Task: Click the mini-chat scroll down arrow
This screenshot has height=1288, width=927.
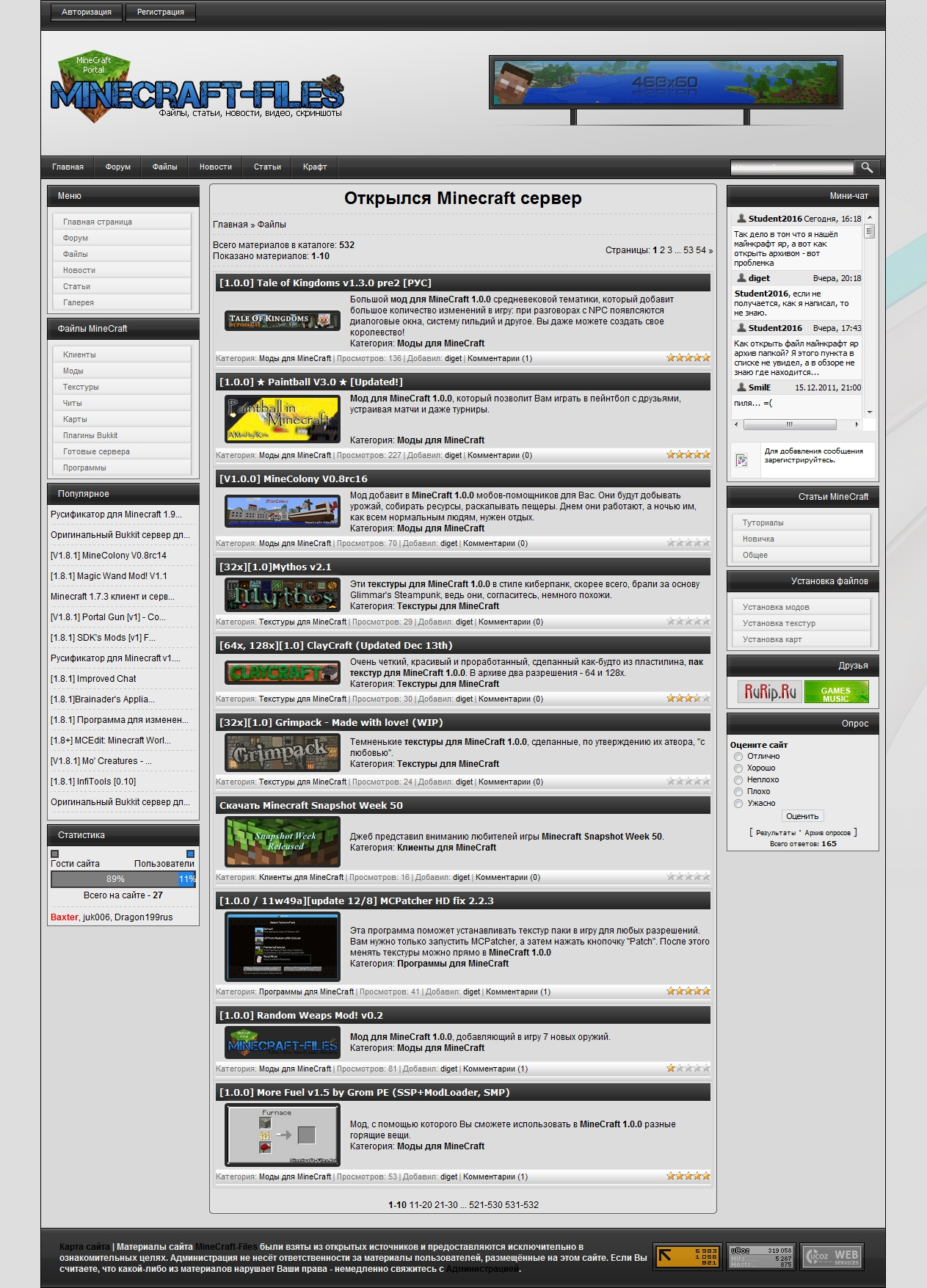Action: 870,412
